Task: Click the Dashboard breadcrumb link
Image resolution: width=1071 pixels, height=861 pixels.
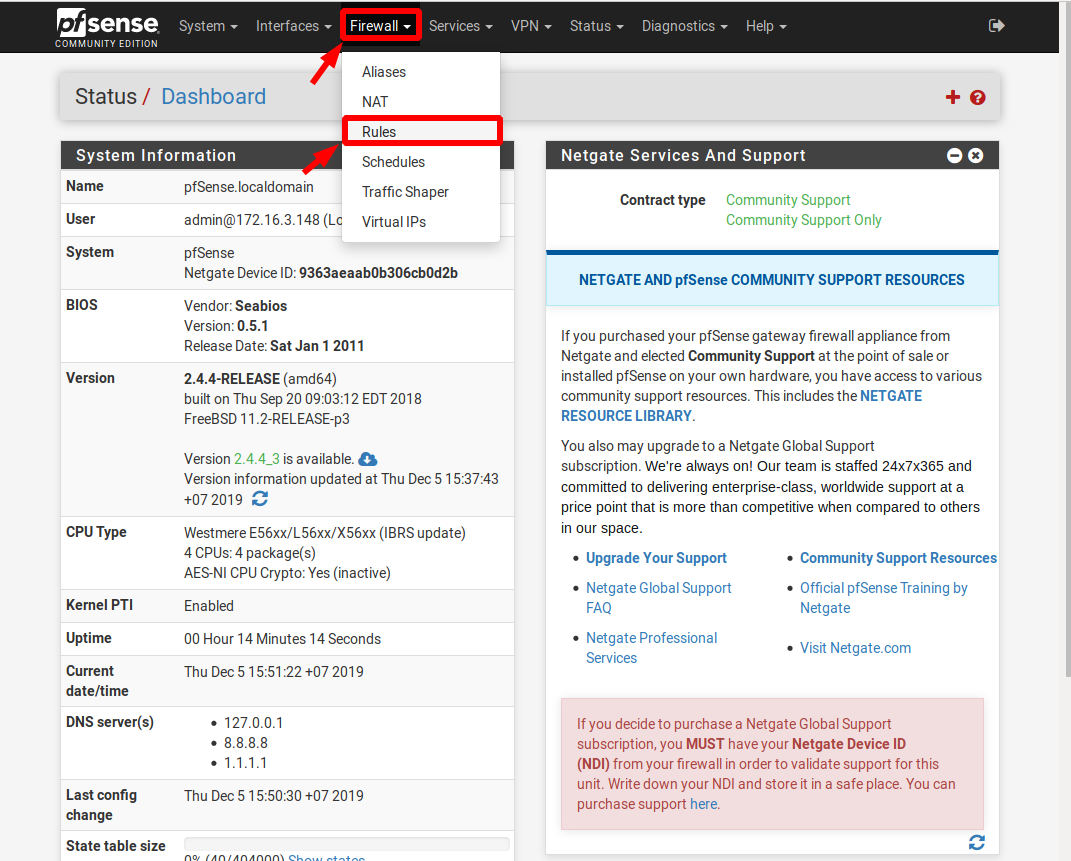Action: tap(214, 96)
